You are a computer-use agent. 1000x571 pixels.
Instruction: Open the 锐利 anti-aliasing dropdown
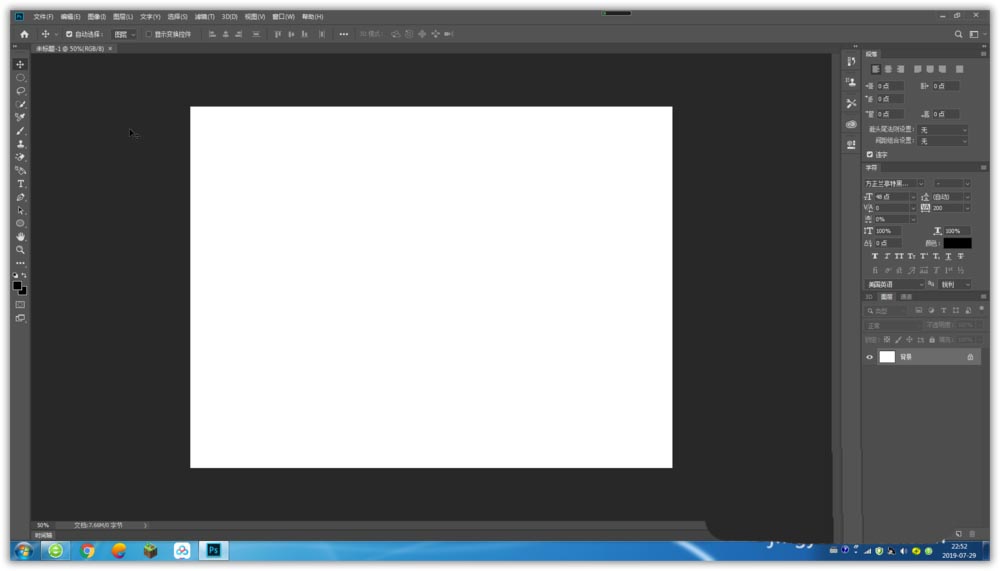click(955, 285)
